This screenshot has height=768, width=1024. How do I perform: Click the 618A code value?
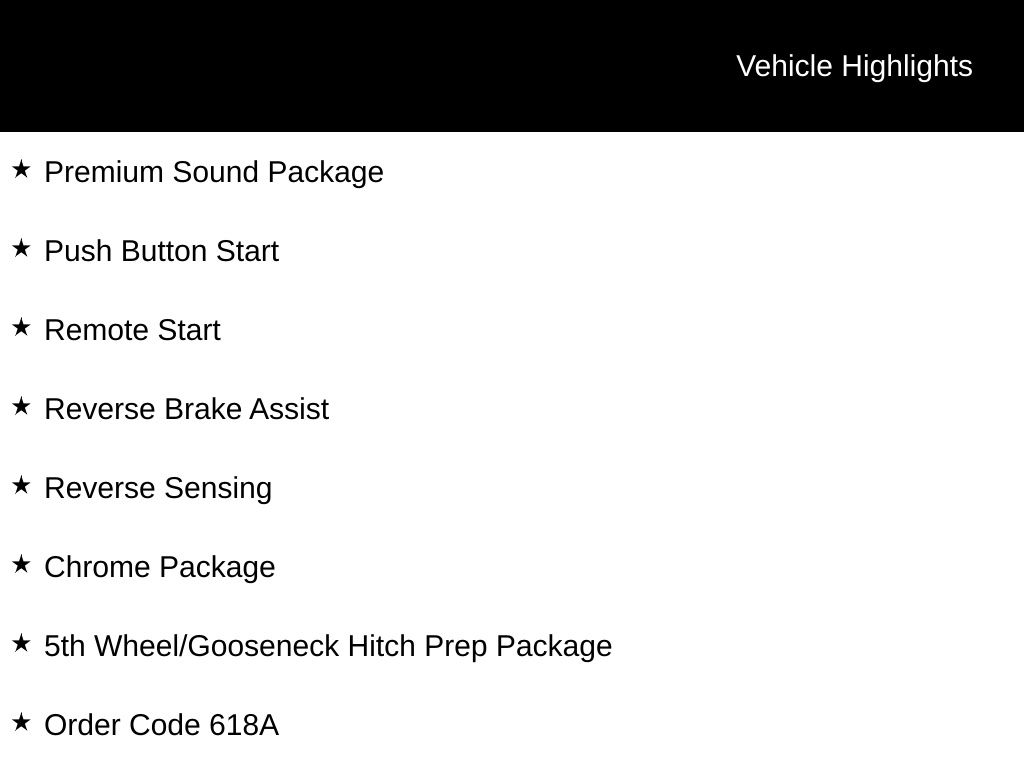pos(244,725)
